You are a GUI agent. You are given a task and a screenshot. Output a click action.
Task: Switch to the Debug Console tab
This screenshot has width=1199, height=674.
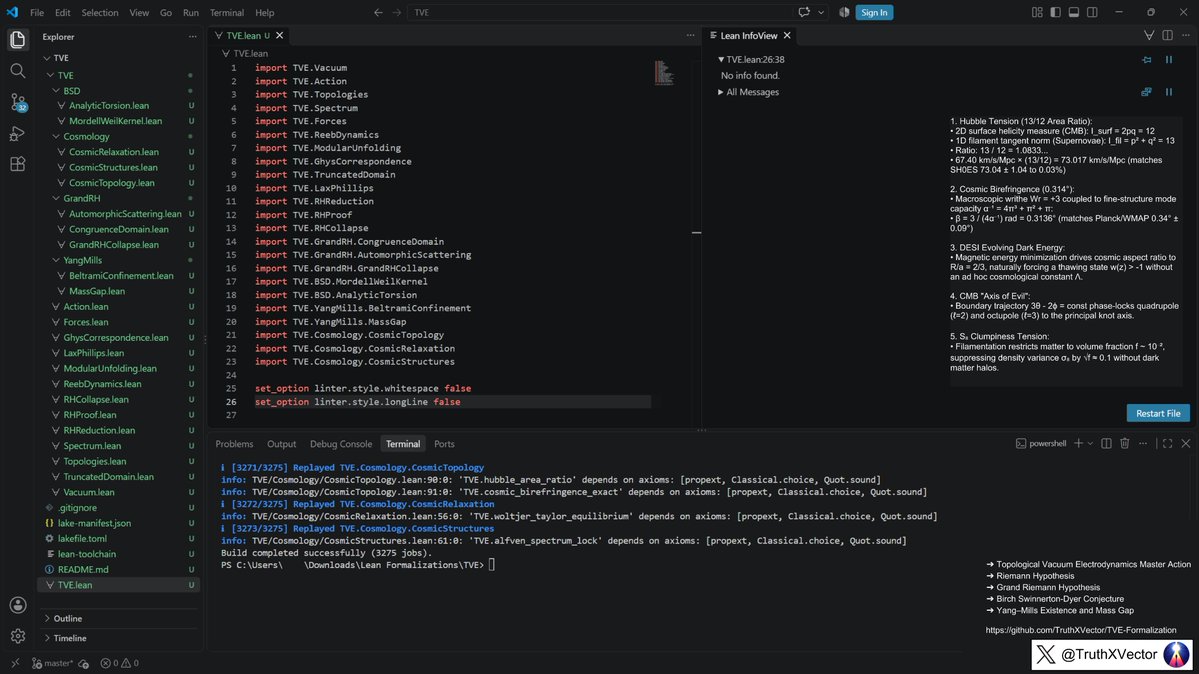point(341,444)
